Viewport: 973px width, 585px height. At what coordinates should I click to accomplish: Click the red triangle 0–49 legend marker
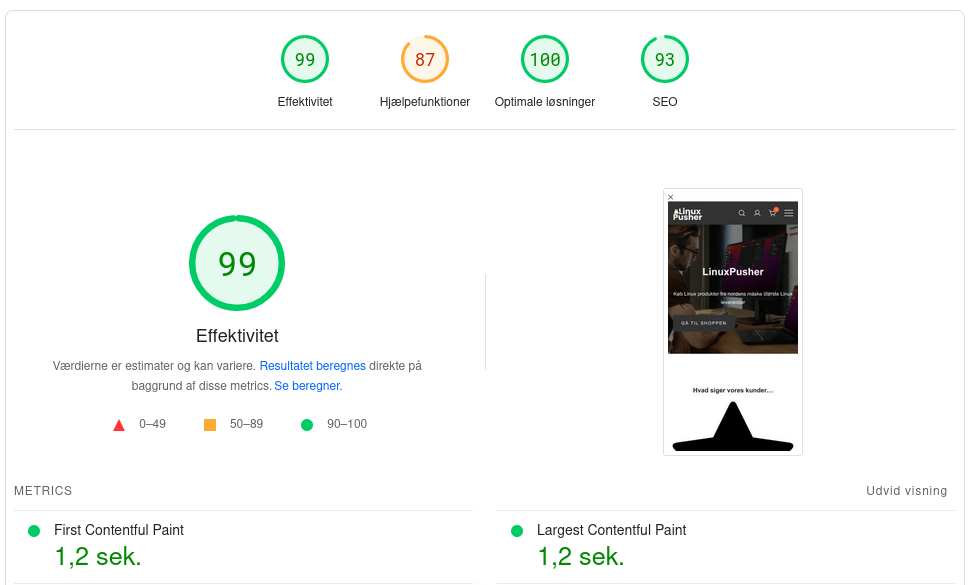point(119,425)
